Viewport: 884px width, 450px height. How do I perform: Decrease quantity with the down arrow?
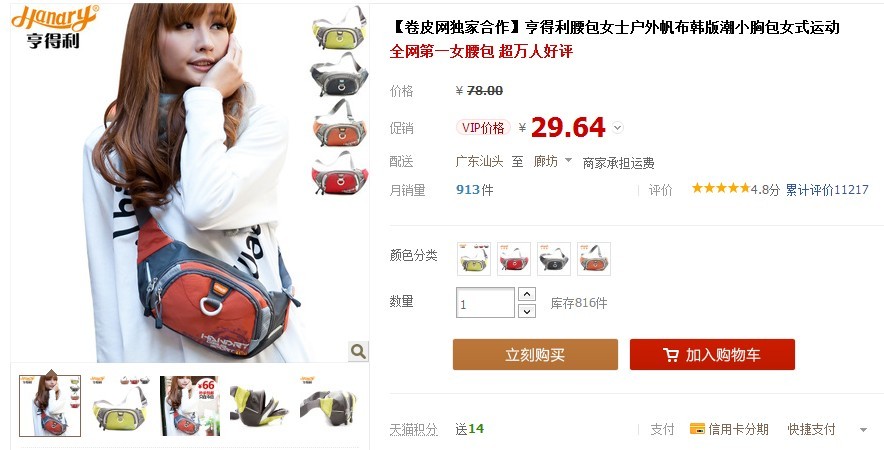coord(527,311)
